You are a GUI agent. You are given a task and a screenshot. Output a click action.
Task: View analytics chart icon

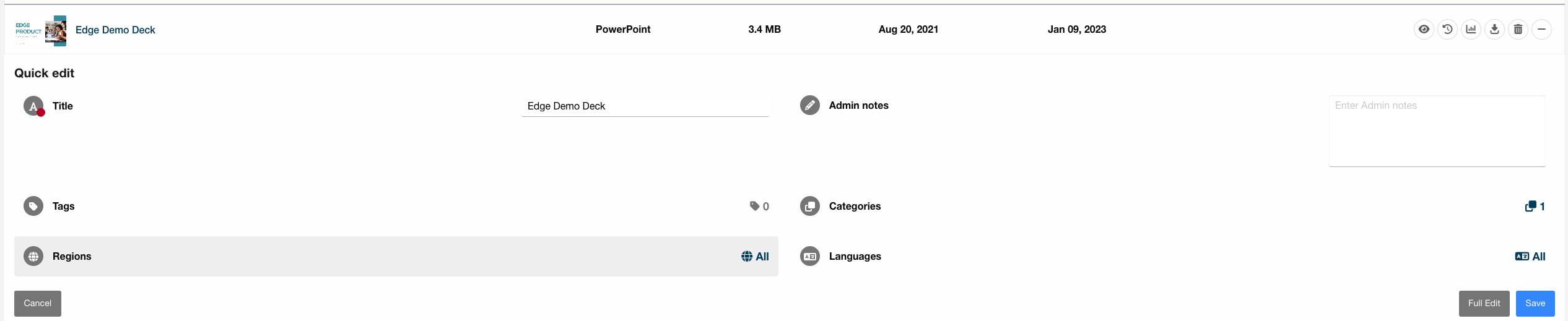pyautogui.click(x=1471, y=29)
